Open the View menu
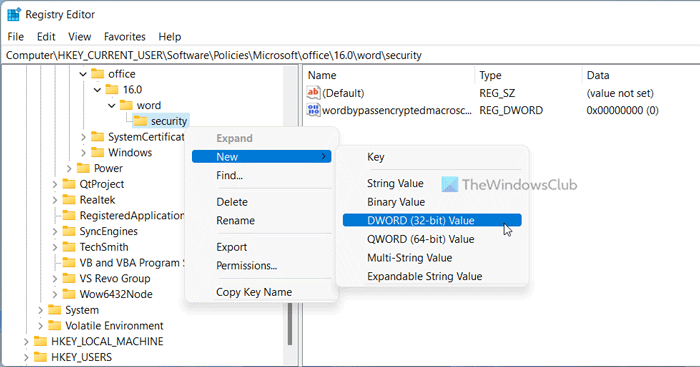 (x=79, y=37)
